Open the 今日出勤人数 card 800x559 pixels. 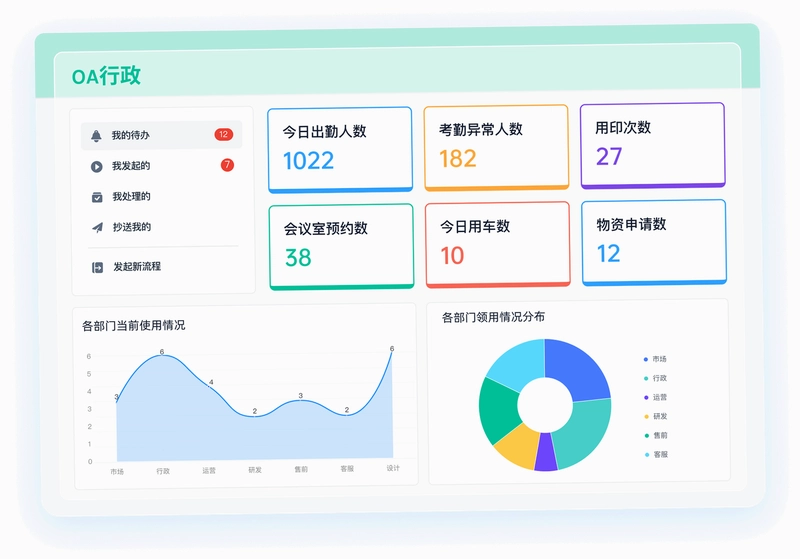pyautogui.click(x=340, y=150)
